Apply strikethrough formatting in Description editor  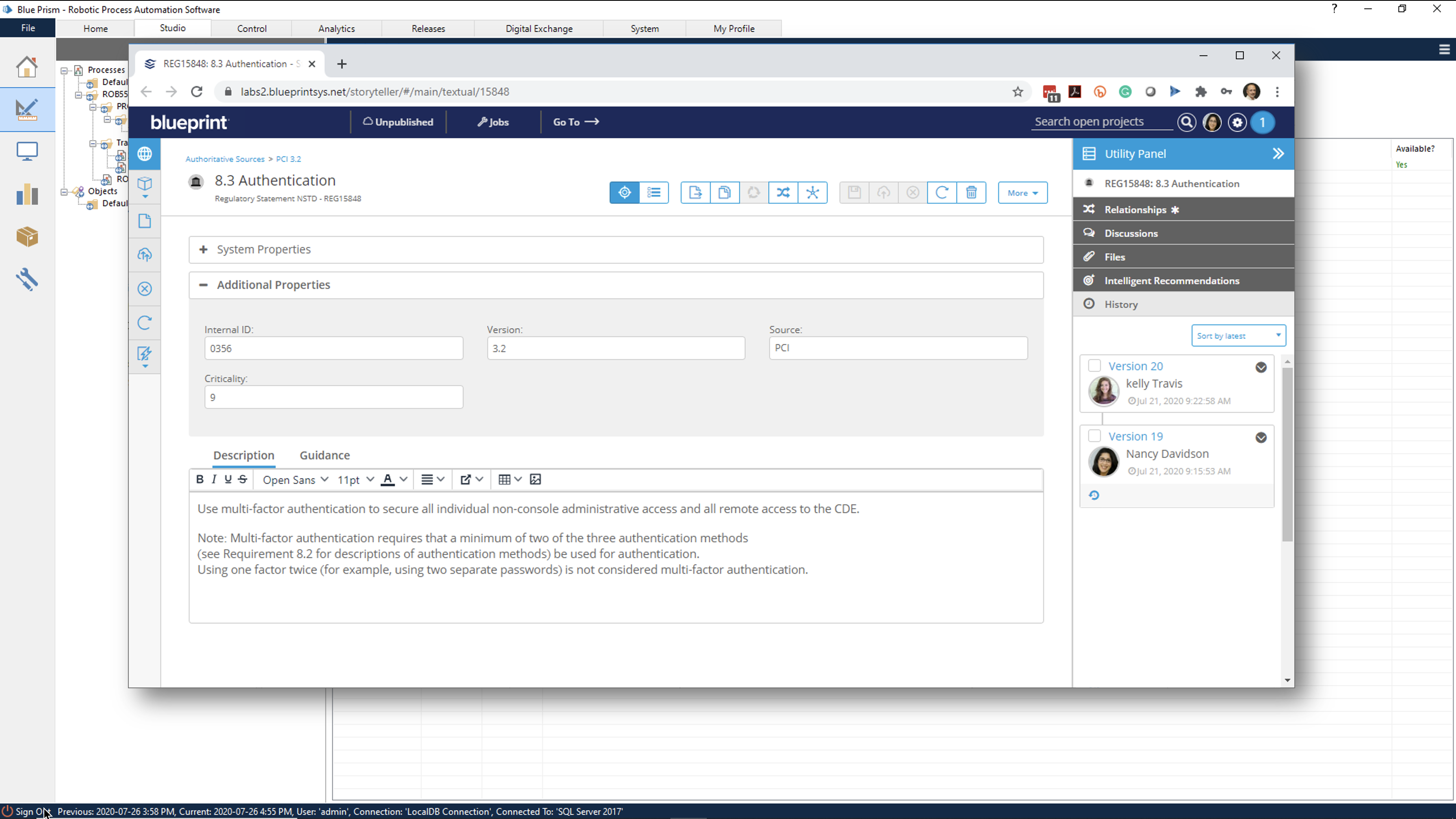pyautogui.click(x=243, y=480)
